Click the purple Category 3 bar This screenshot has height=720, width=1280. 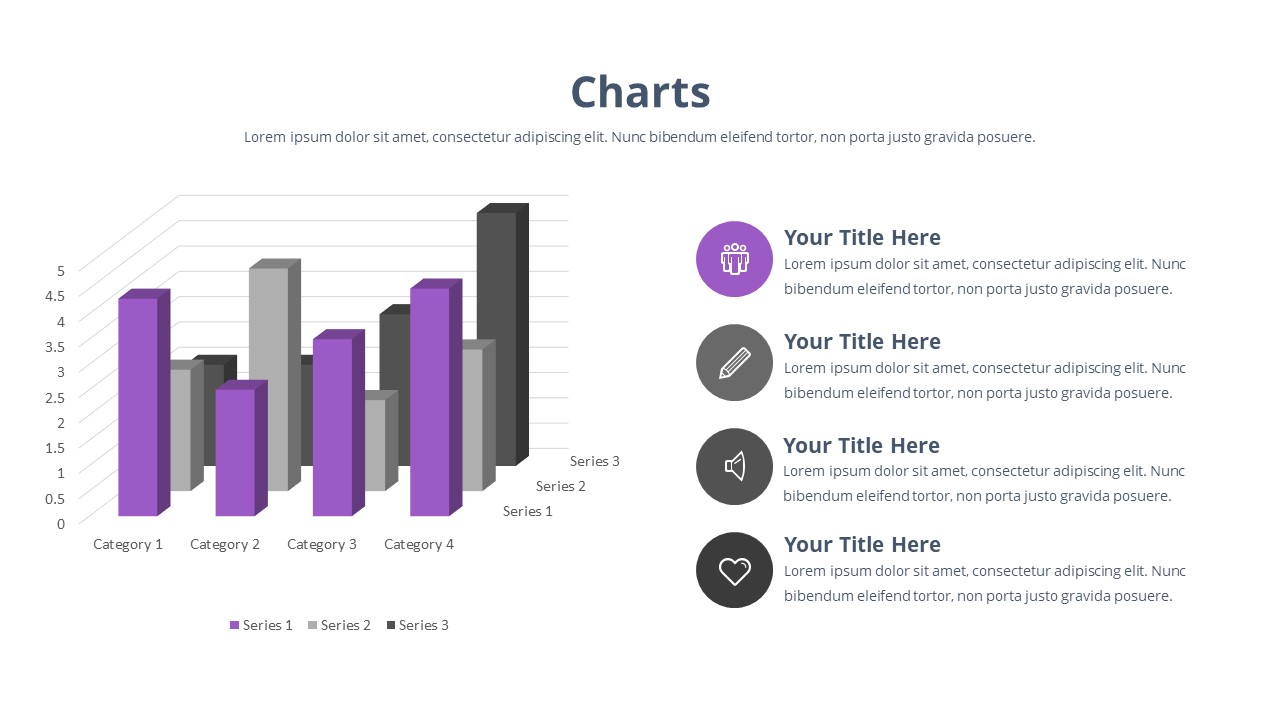(x=332, y=427)
